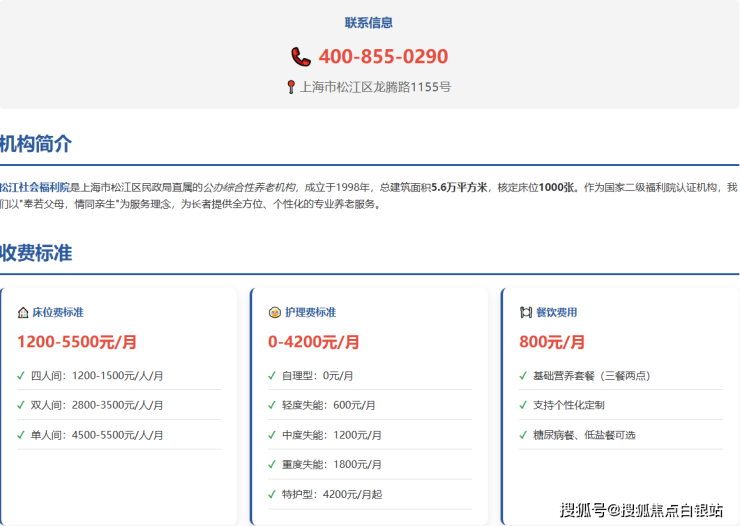
Task: Click the house icon beside 床位费标准
Action: pyautogui.click(x=23, y=312)
